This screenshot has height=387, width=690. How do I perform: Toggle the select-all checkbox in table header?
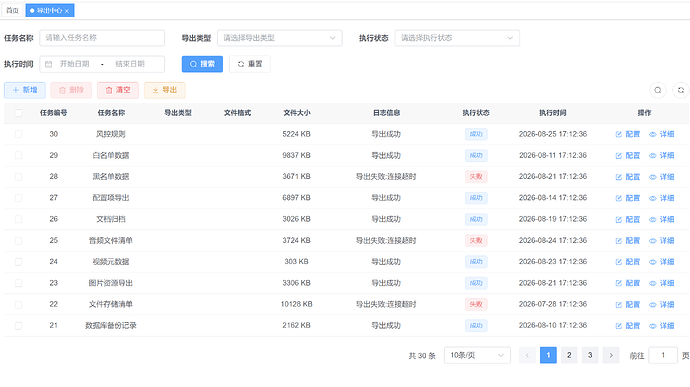tap(18, 113)
